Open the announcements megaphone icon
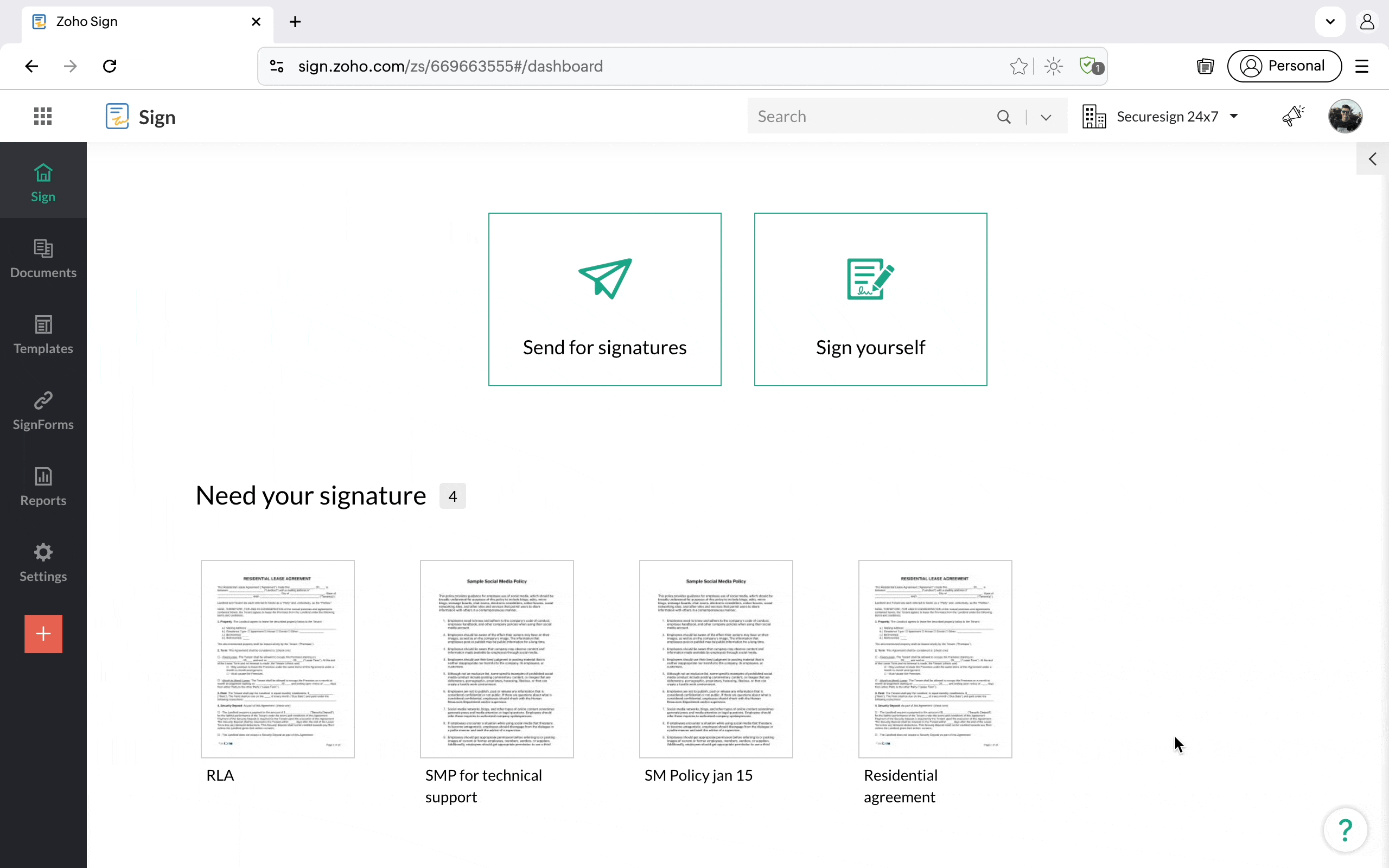 click(1292, 116)
